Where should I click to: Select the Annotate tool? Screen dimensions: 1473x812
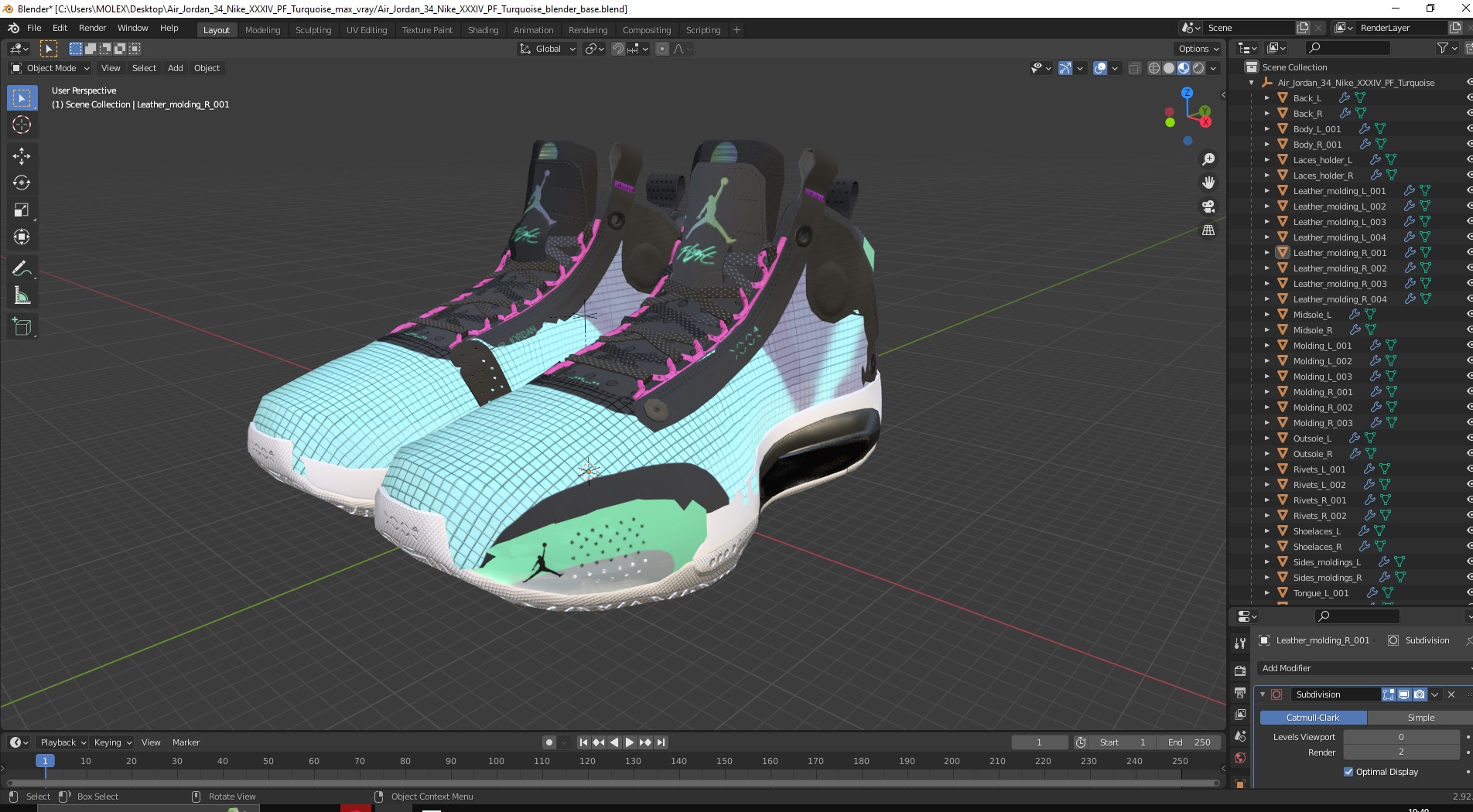click(22, 268)
